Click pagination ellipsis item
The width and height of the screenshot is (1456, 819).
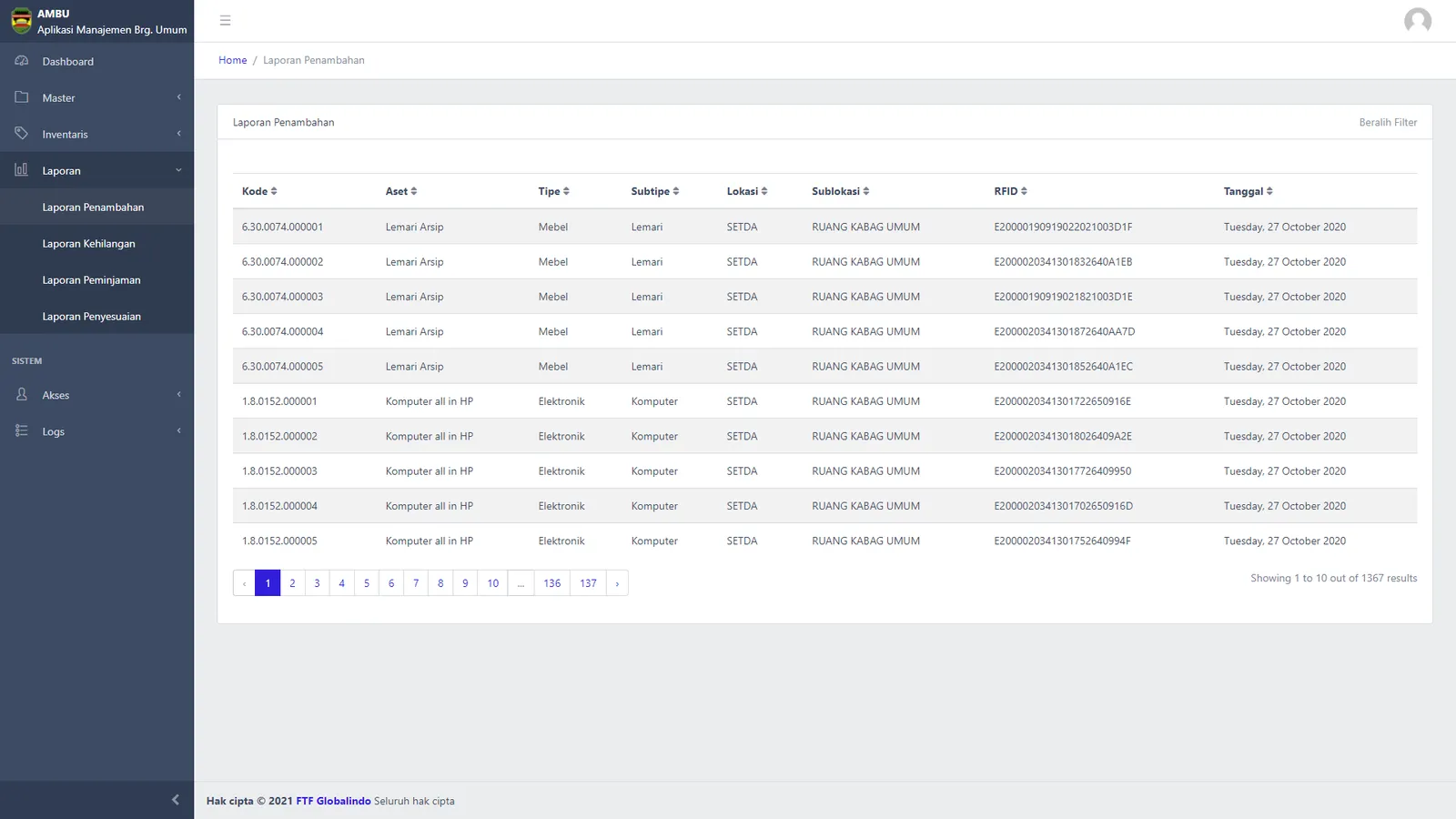521,583
